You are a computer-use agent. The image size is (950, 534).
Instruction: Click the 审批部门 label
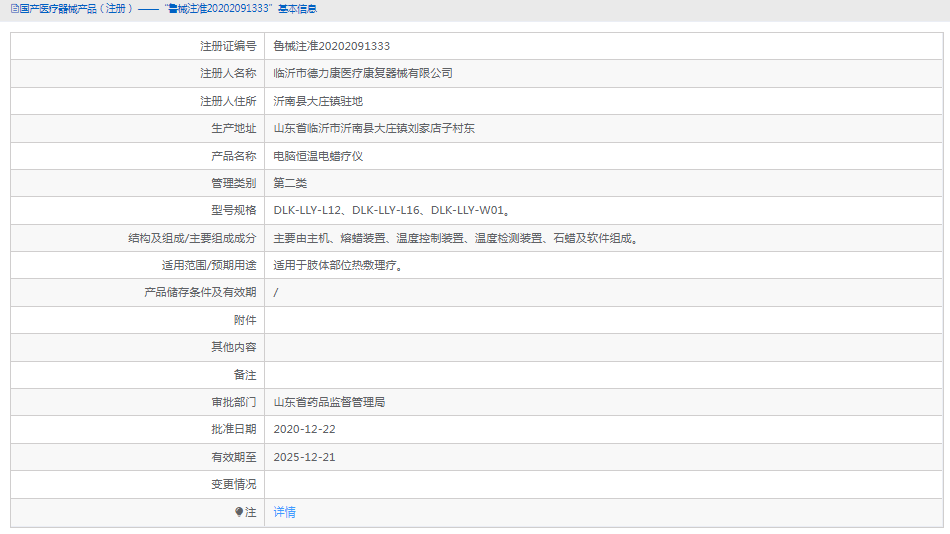click(x=234, y=402)
